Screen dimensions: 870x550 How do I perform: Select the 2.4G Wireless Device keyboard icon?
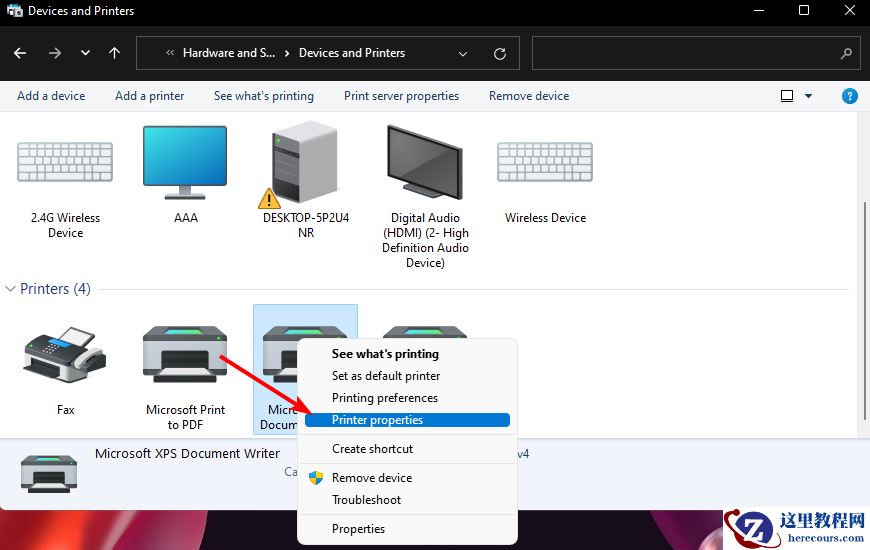[x=65, y=162]
